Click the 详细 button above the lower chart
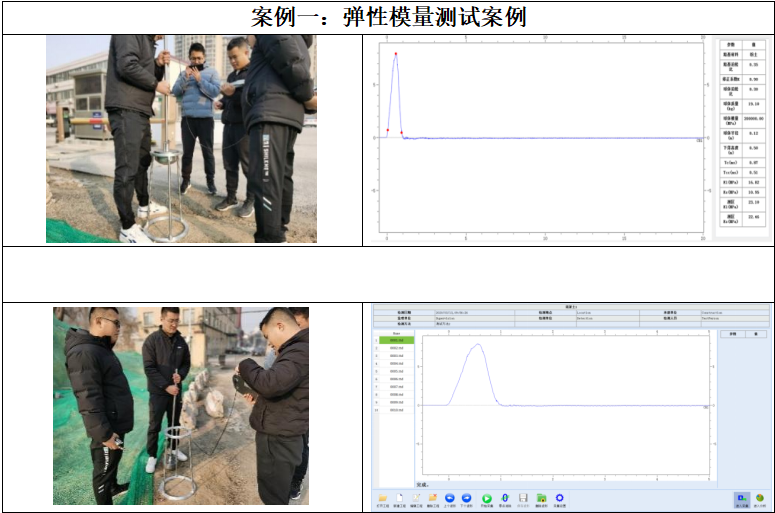Viewport: 775px width, 513px height. pyautogui.click(x=732, y=334)
